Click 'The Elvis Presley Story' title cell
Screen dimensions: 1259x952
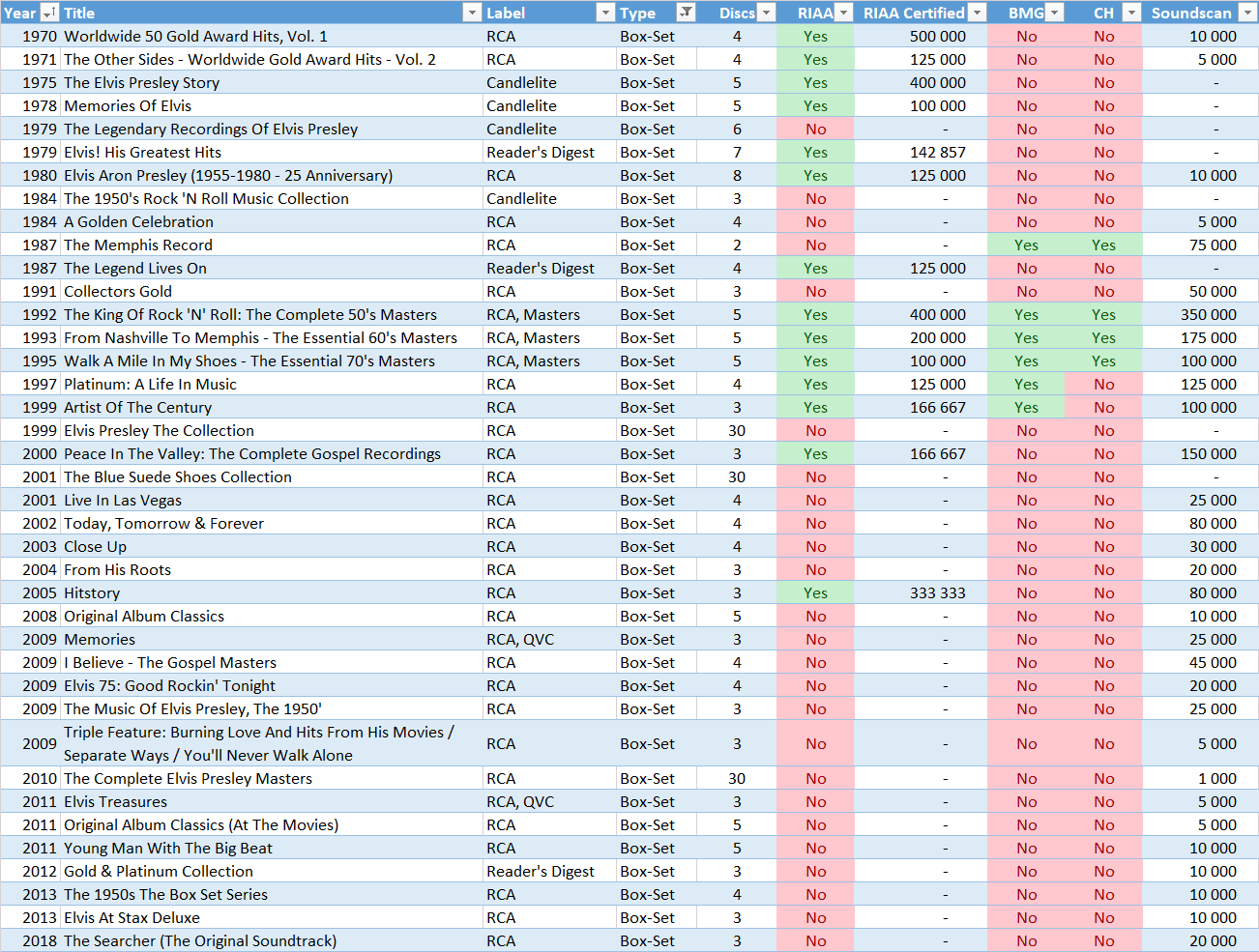pos(272,82)
